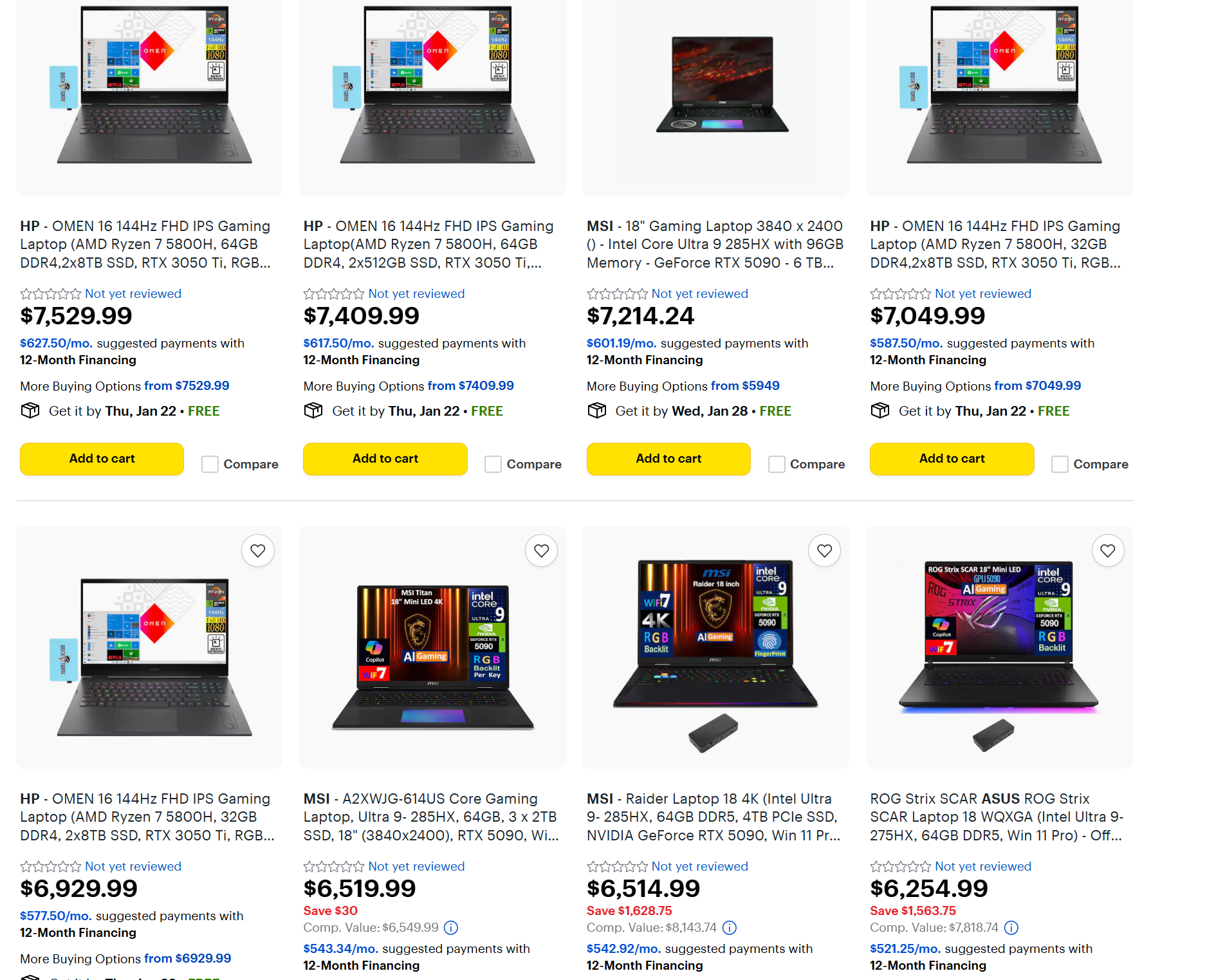
Task: Enable Compare for the $7,049.99 HP OMEN
Action: tap(1060, 464)
